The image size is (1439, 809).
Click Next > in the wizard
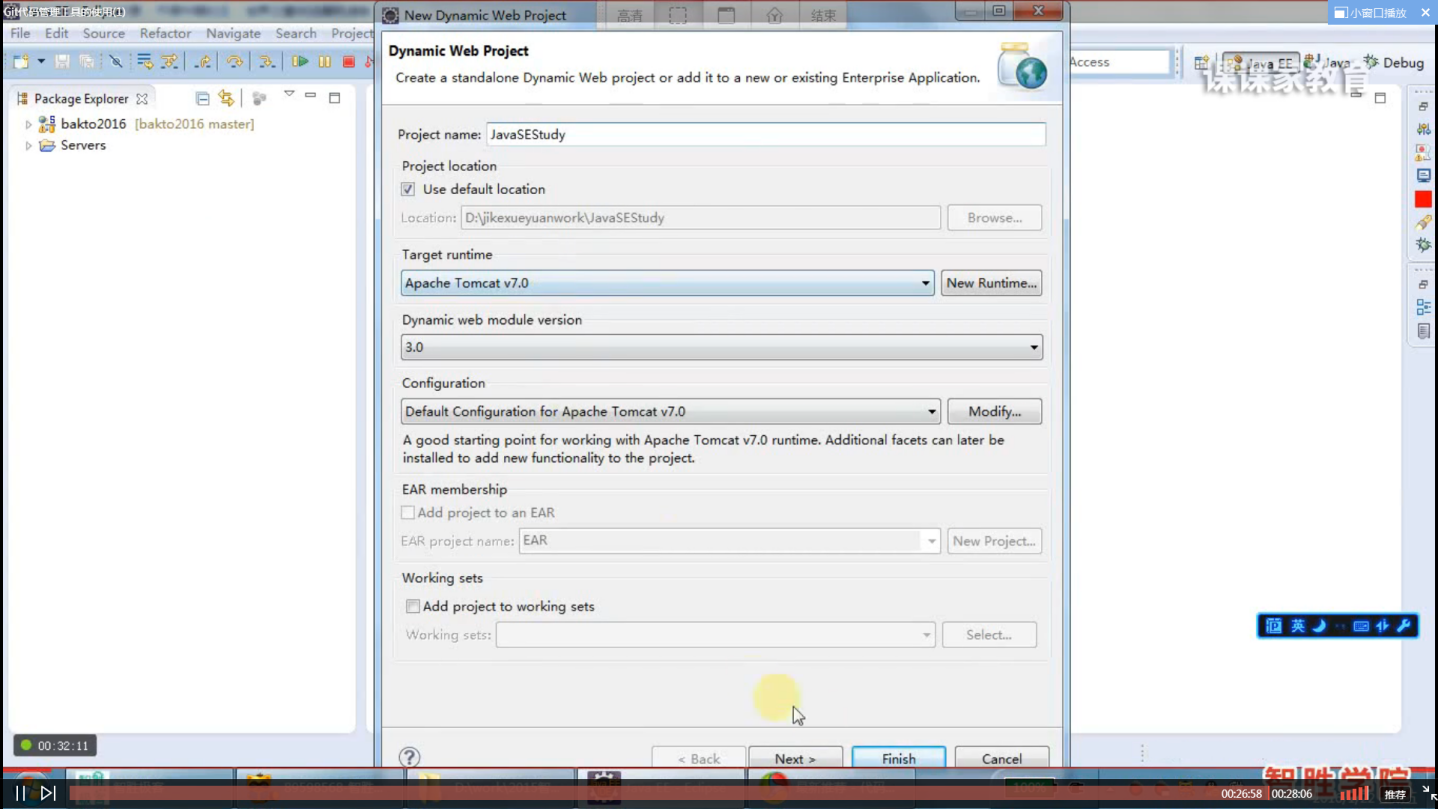(795, 758)
